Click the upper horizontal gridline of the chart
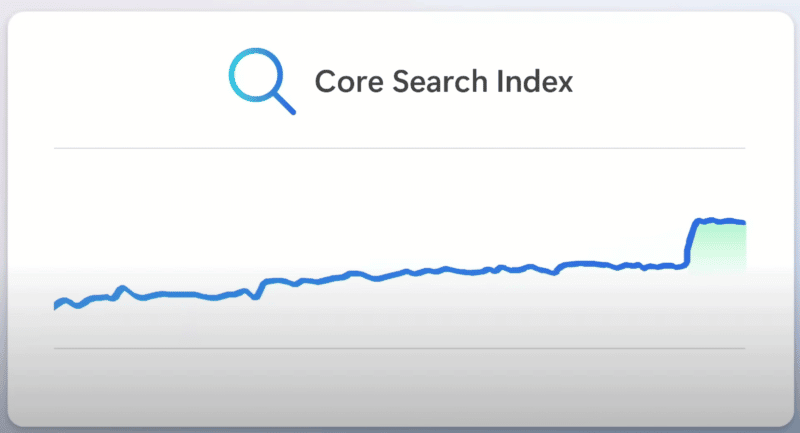This screenshot has height=433, width=800. point(400,148)
